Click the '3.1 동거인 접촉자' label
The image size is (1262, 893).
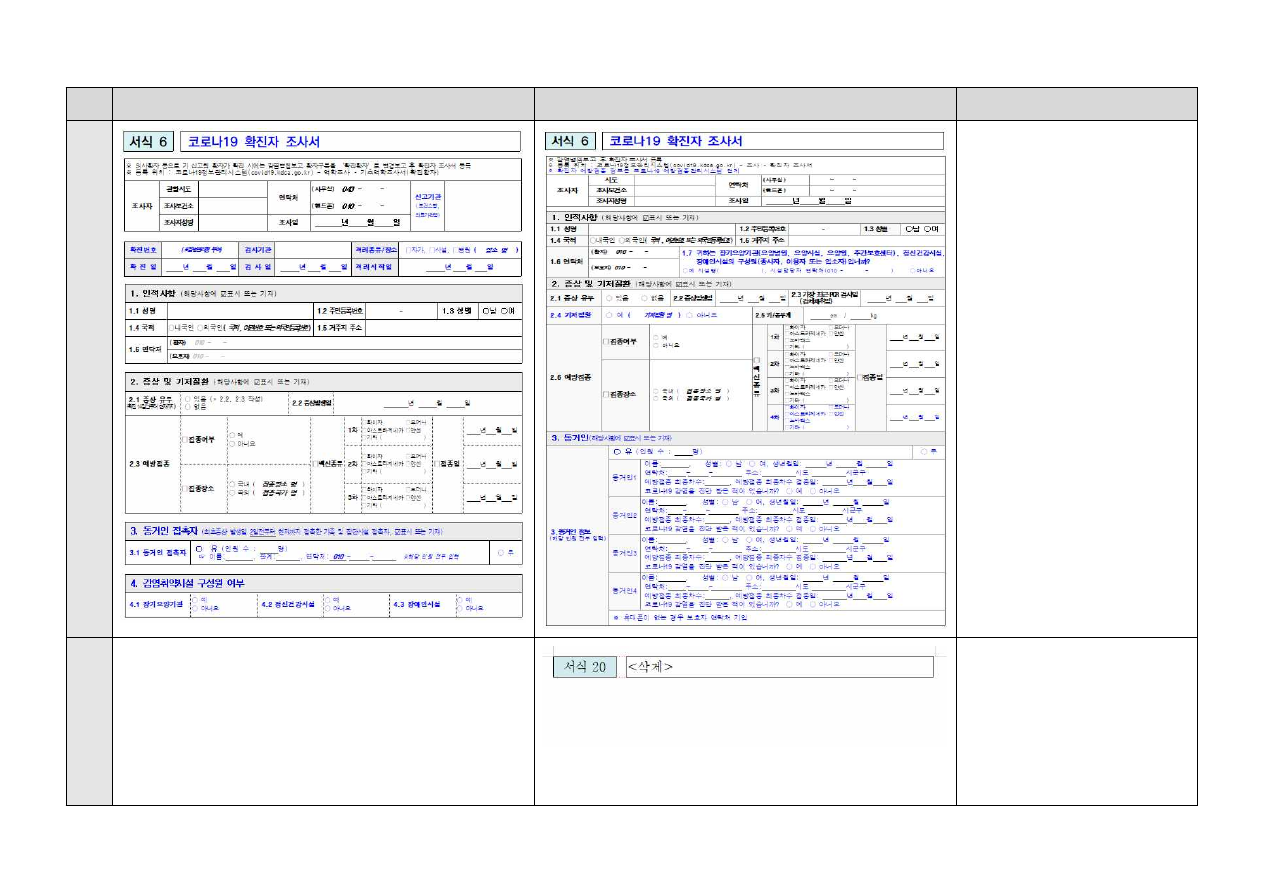tap(158, 552)
